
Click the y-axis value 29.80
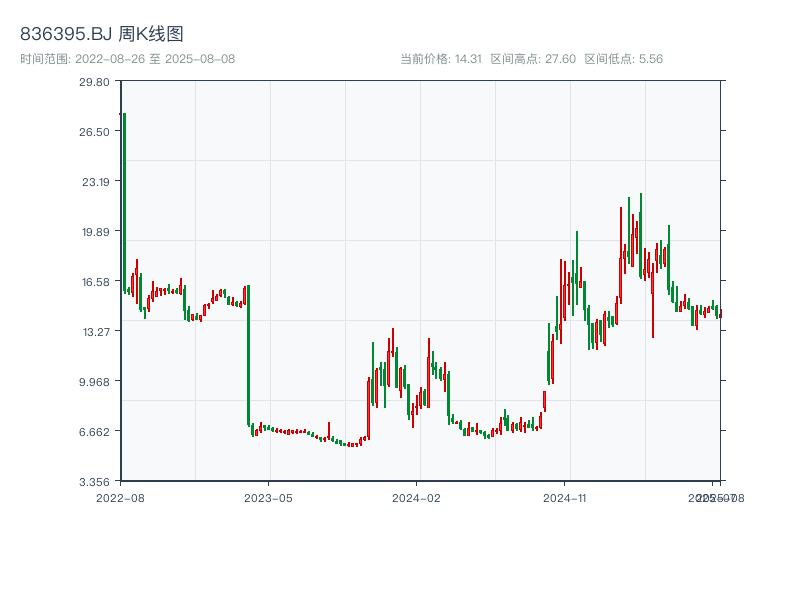pos(94,82)
